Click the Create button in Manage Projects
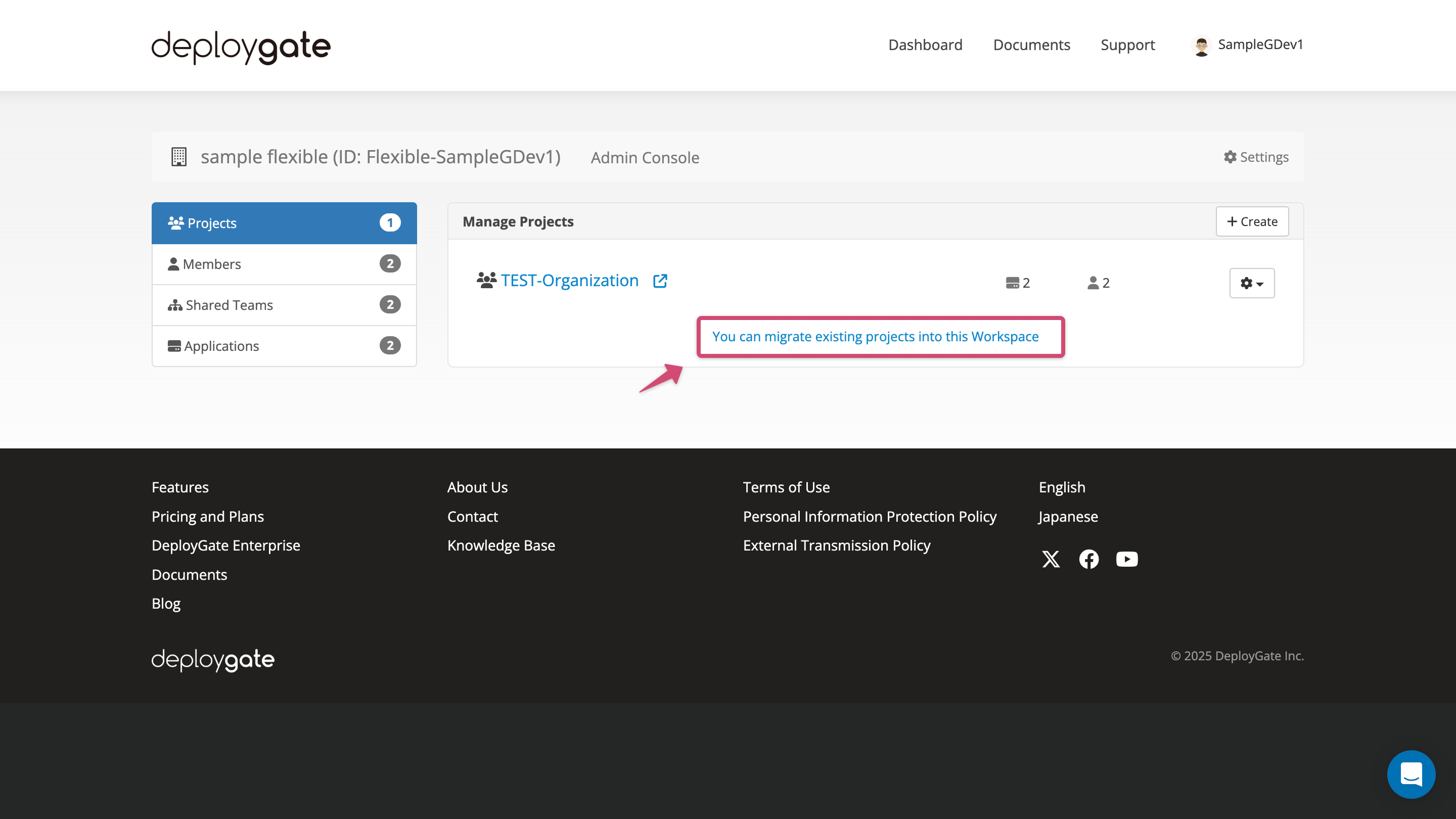Screen dimensions: 1456x819 tap(1252, 221)
